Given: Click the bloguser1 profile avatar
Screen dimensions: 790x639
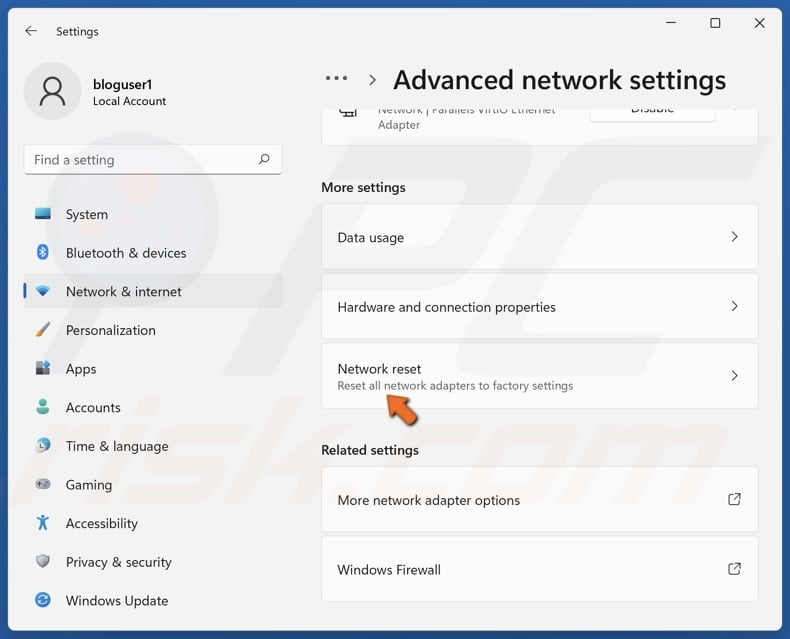Looking at the screenshot, I should [x=52, y=91].
